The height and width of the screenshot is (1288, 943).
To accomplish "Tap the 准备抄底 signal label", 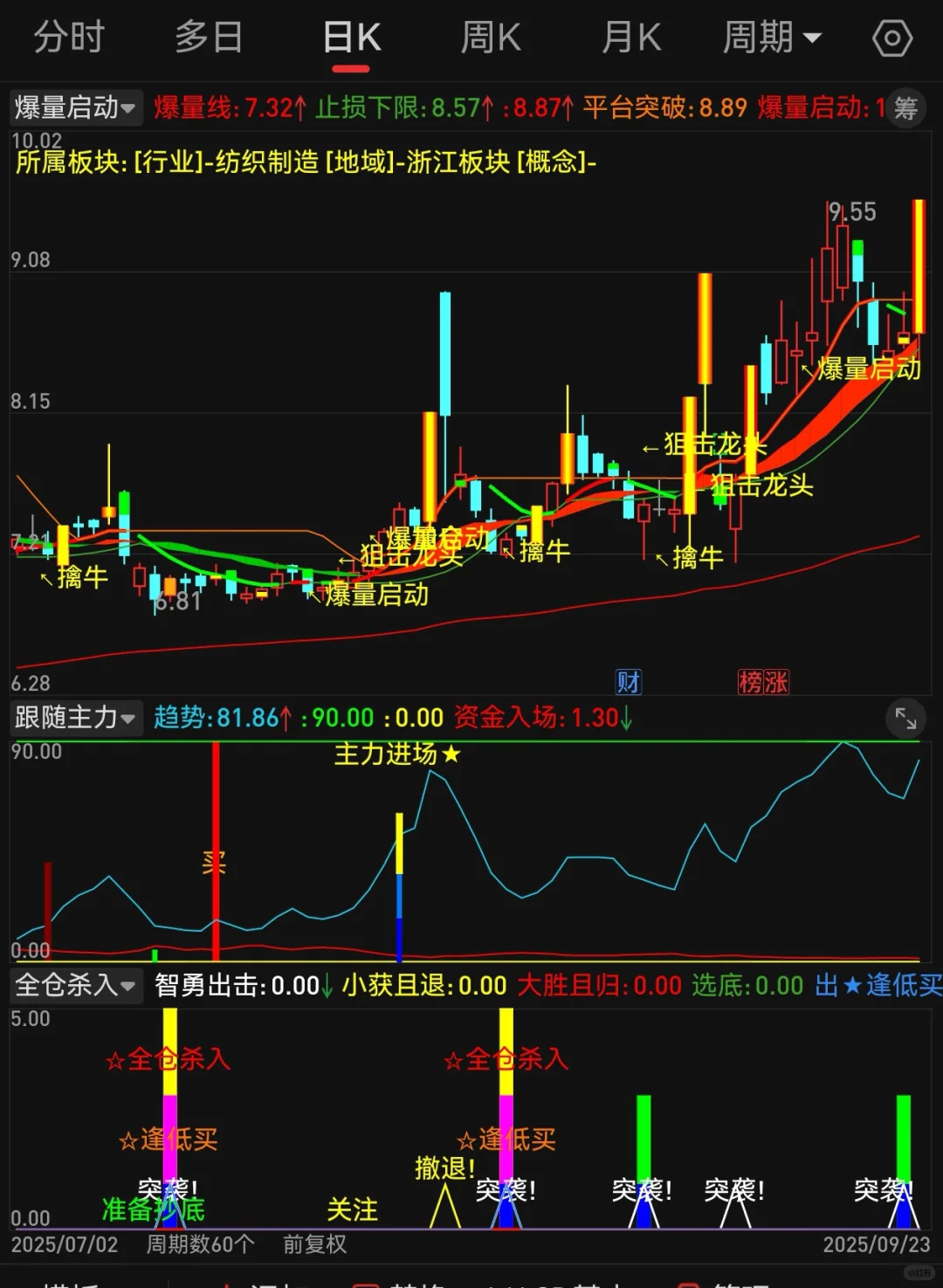I will point(154,1209).
